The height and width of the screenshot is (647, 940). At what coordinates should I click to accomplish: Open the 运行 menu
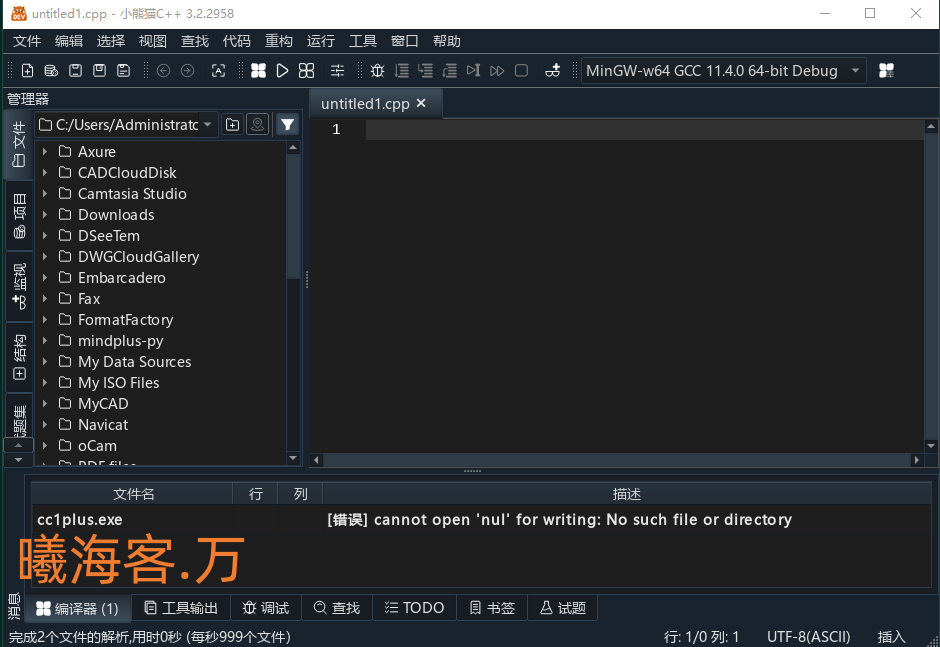coord(320,41)
